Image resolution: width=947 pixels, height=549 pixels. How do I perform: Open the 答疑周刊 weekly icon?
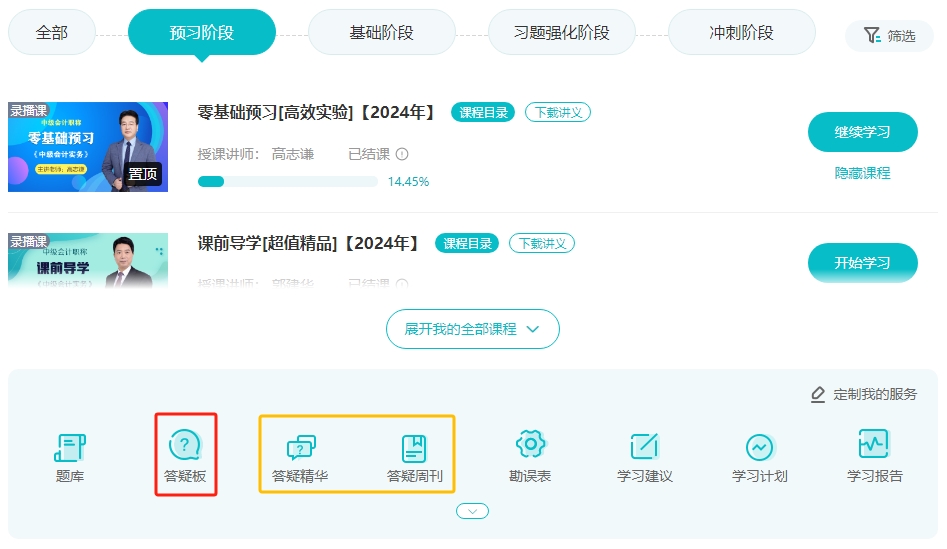pyautogui.click(x=414, y=448)
